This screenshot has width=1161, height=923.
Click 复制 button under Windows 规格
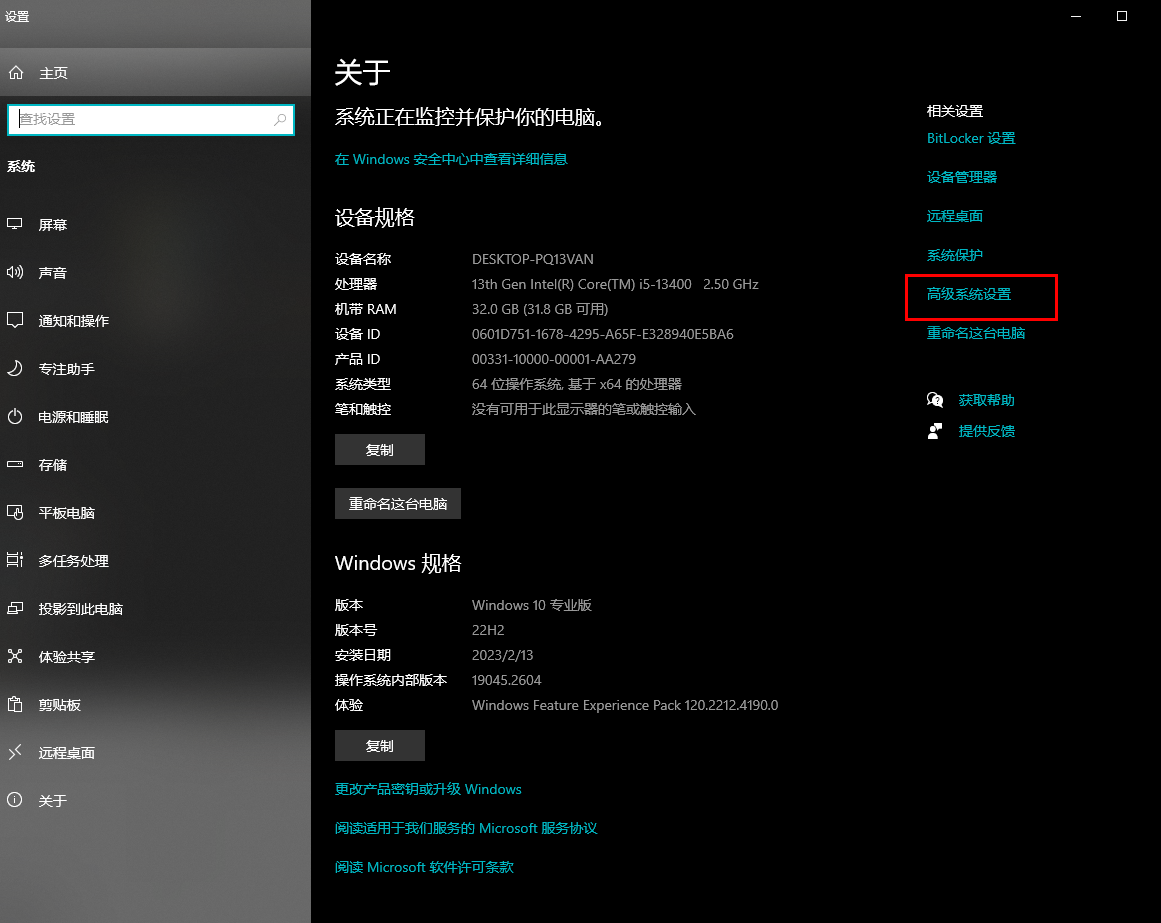point(380,745)
